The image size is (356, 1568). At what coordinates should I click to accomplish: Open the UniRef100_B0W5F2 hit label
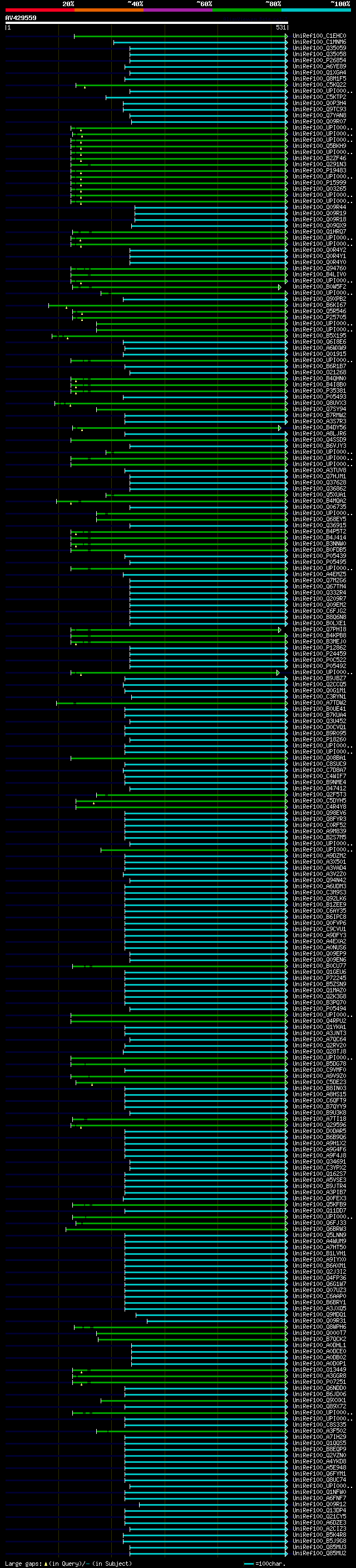click(x=319, y=286)
